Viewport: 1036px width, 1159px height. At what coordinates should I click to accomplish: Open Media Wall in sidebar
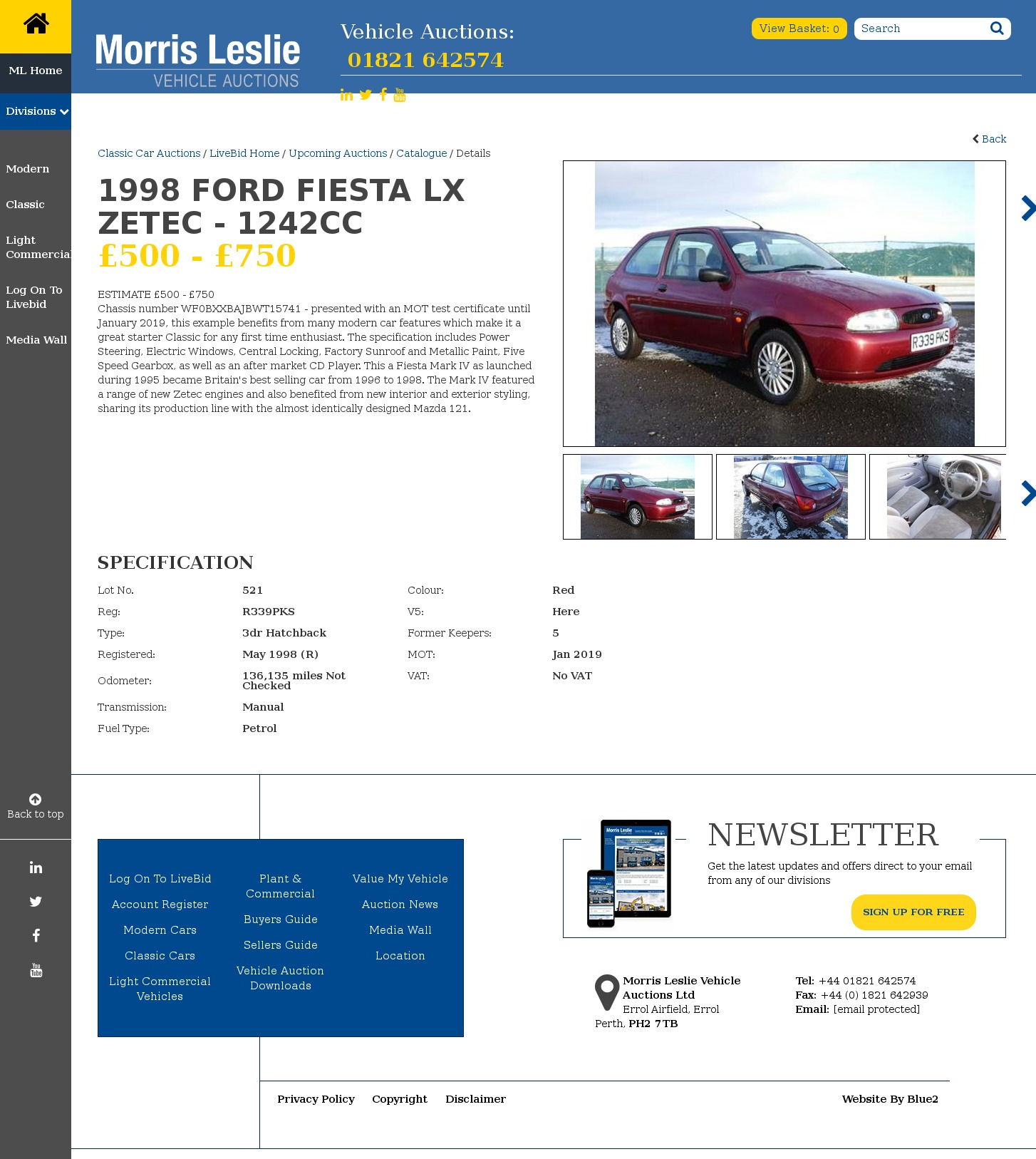[36, 340]
